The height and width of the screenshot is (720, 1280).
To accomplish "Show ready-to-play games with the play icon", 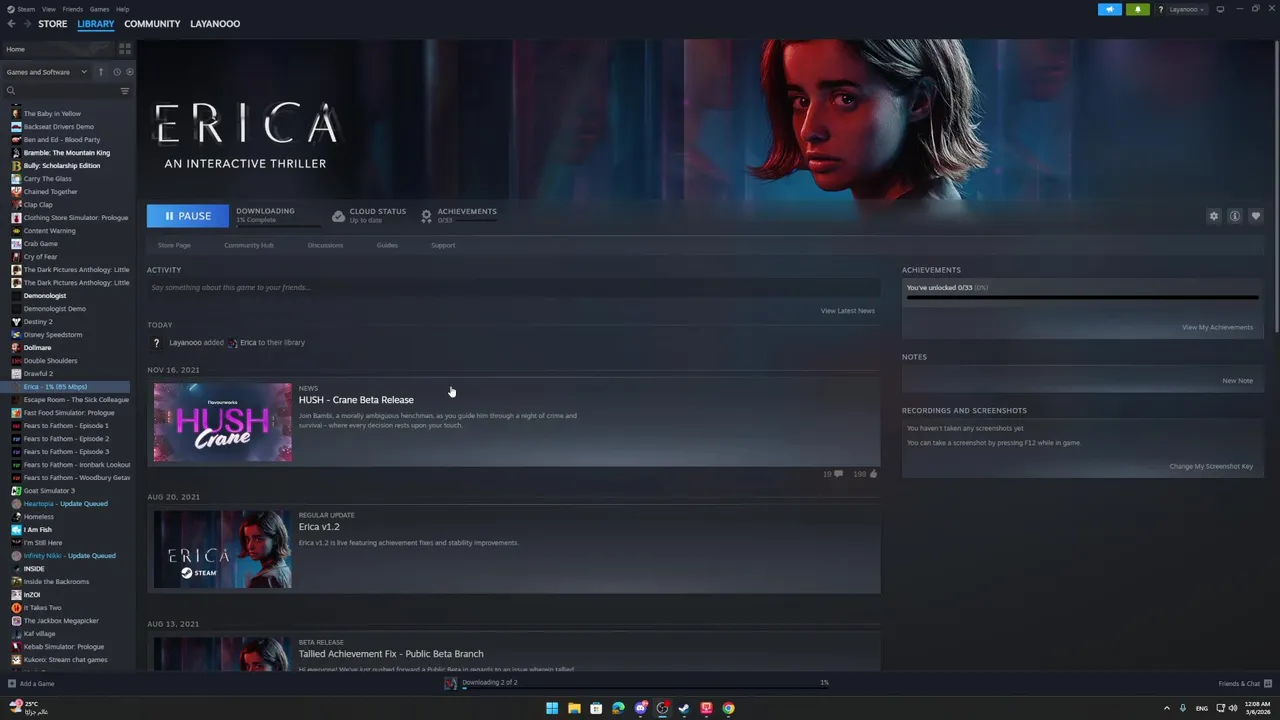I will click(x=130, y=72).
